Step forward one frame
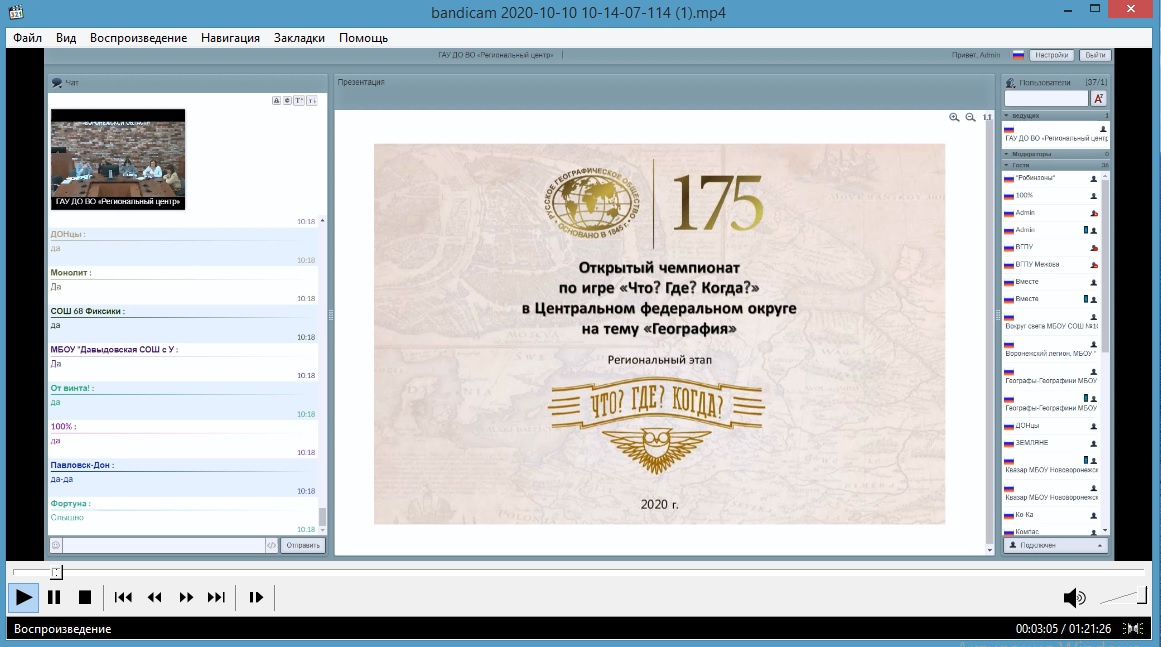 point(255,597)
